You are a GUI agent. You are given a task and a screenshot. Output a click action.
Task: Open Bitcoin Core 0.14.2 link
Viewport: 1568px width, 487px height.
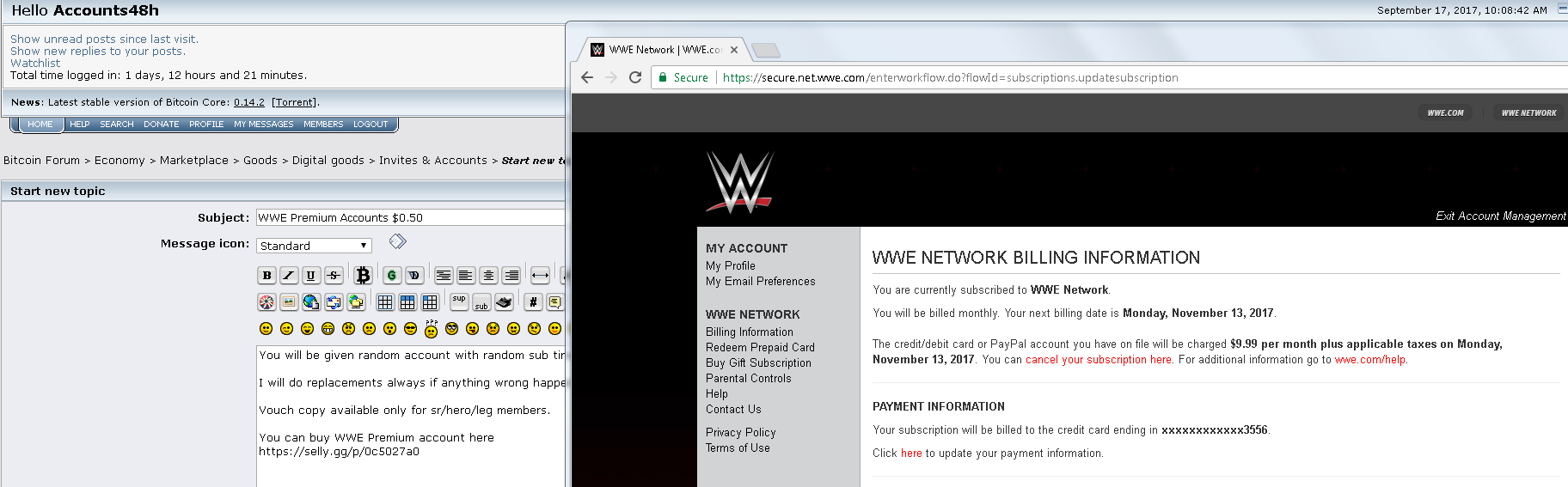point(249,102)
